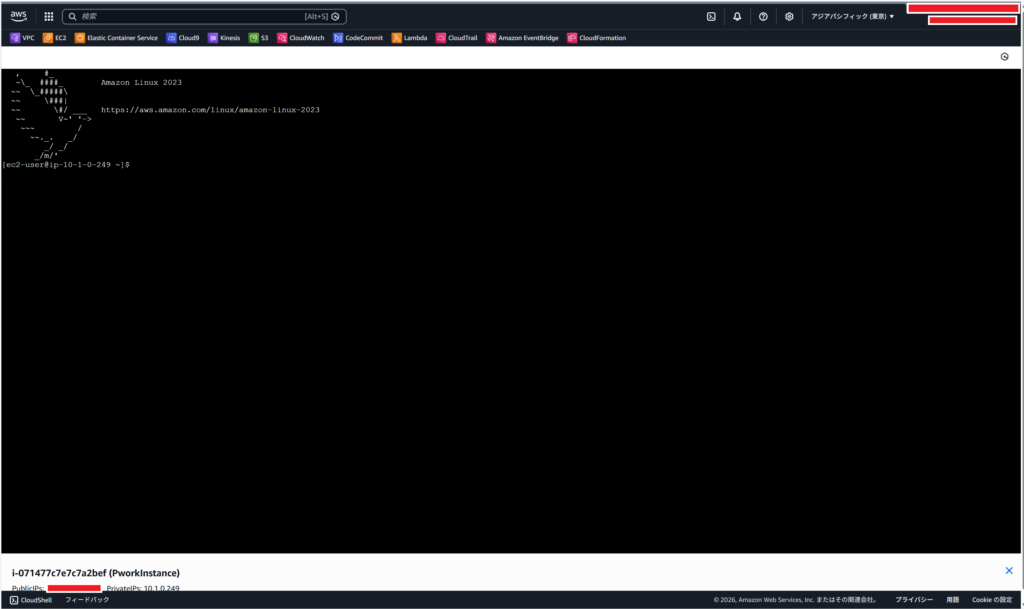Image resolution: width=1024 pixels, height=609 pixels.
Task: Open the help question mark menu
Action: pyautogui.click(x=763, y=16)
